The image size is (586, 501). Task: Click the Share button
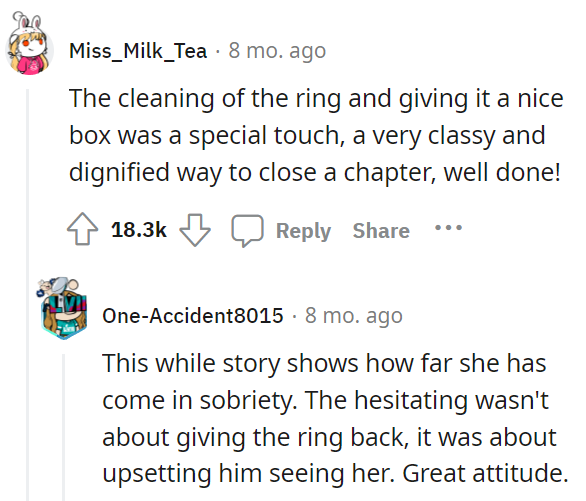[x=381, y=231]
